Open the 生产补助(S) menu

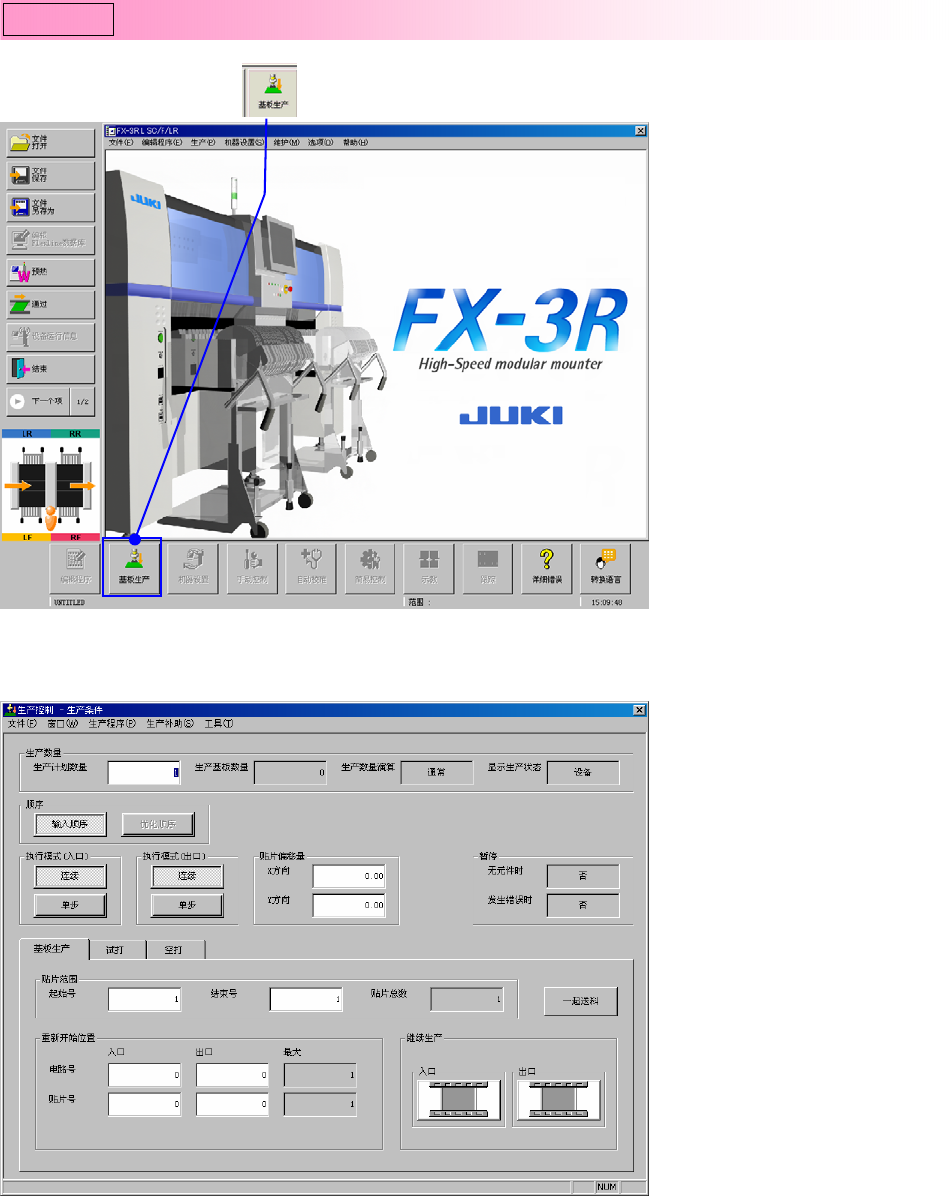tap(170, 723)
